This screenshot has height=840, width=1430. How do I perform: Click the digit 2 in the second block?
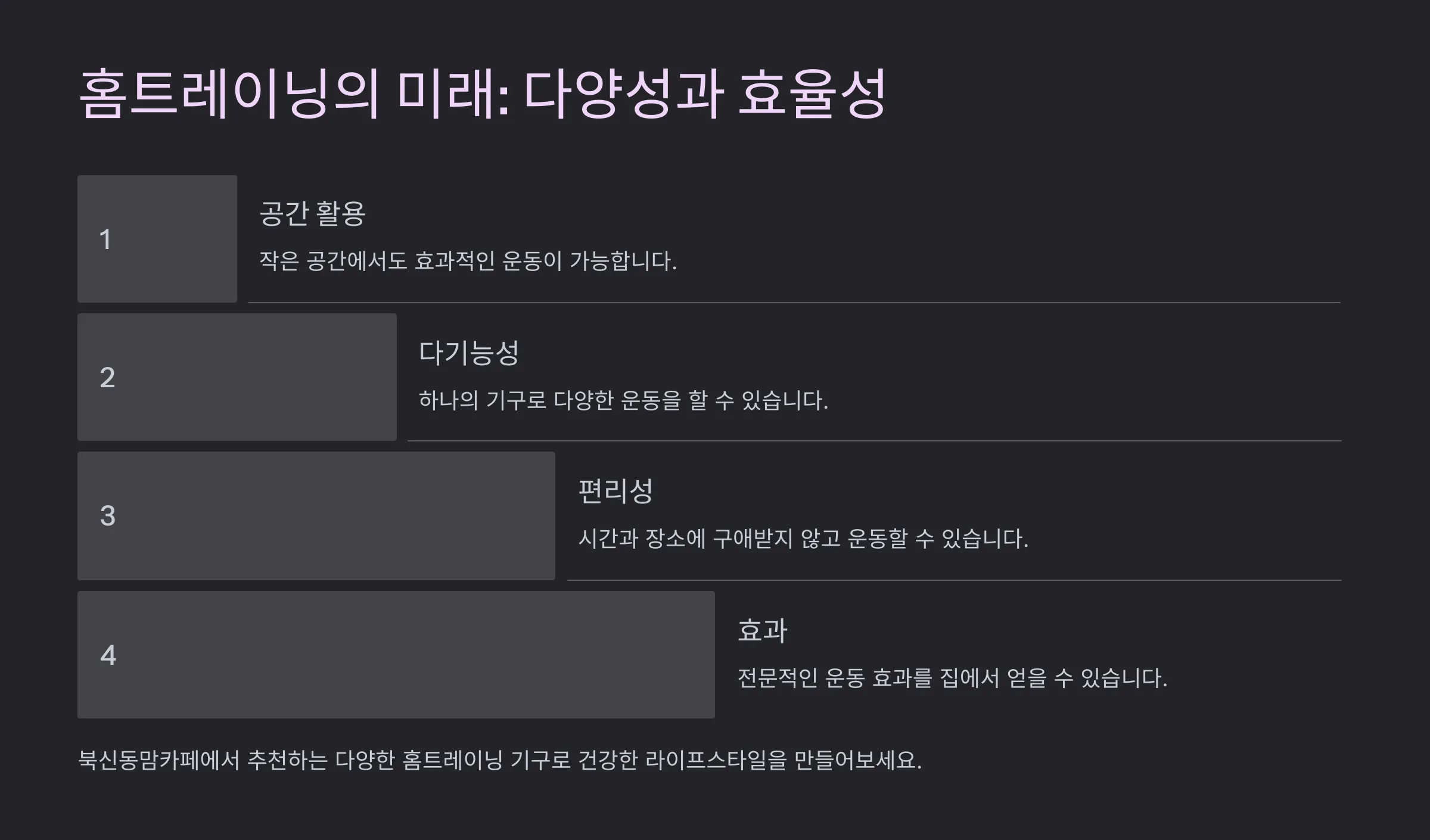click(107, 378)
